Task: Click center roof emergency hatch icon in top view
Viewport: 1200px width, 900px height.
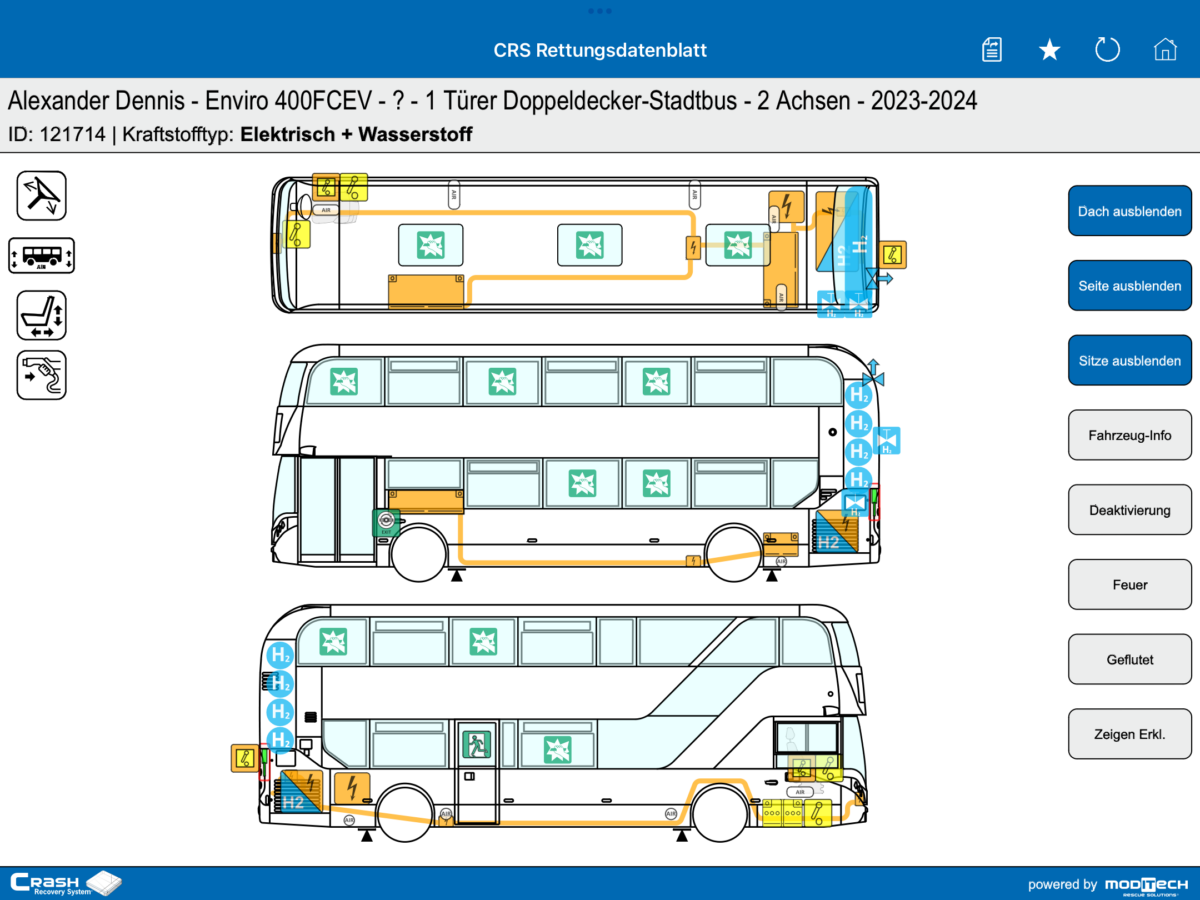Action: tap(590, 245)
